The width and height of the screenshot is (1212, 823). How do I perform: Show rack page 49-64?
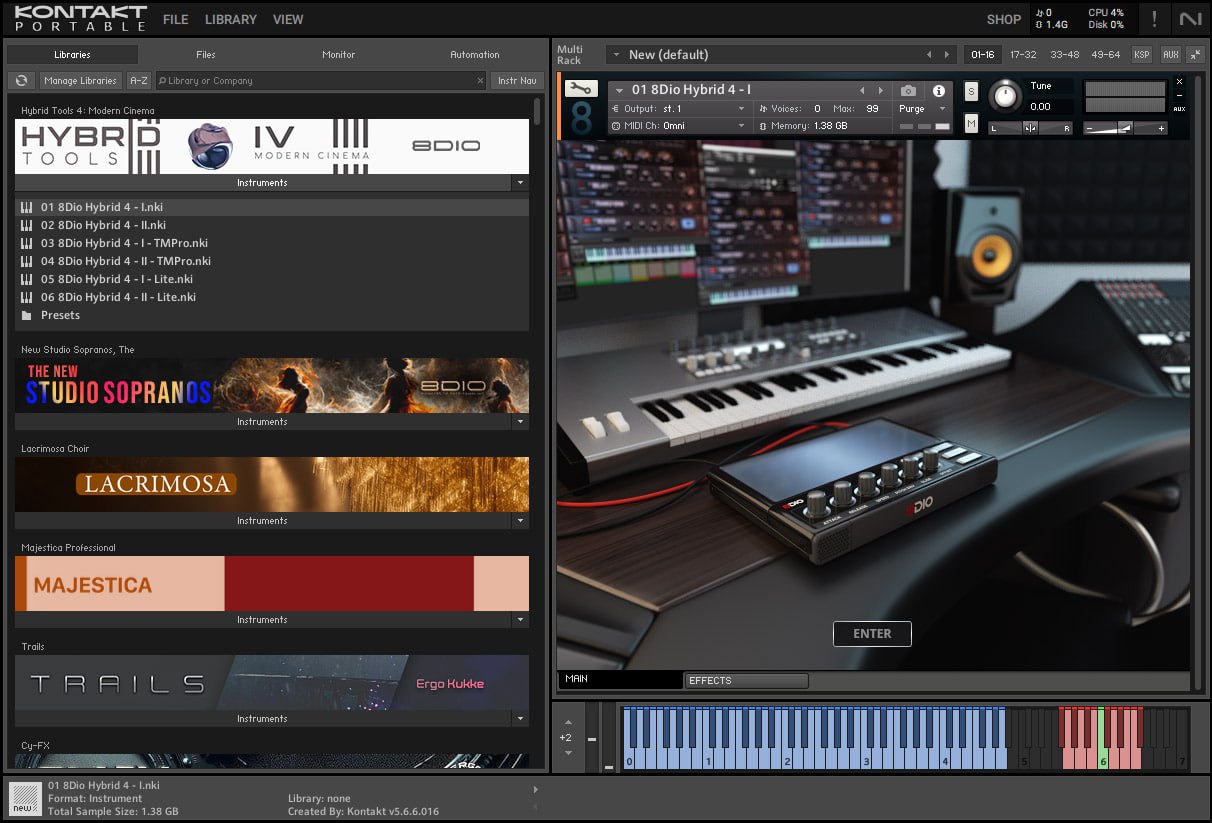[x=1106, y=55]
